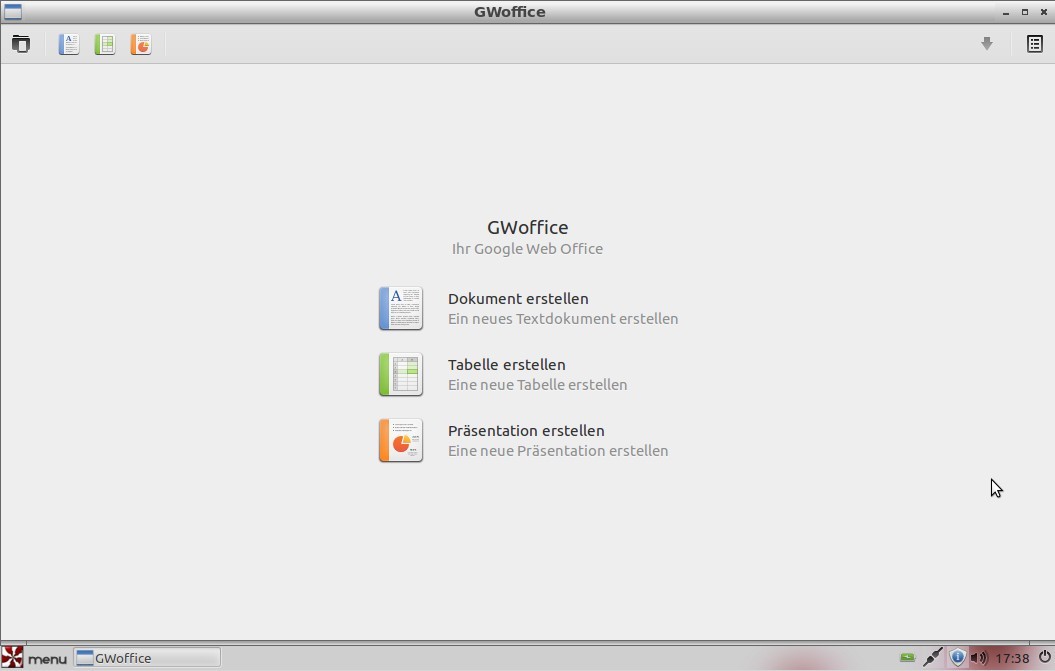Viewport: 1055px width, 671px height.
Task: Click the volume speaker tray icon
Action: click(979, 658)
